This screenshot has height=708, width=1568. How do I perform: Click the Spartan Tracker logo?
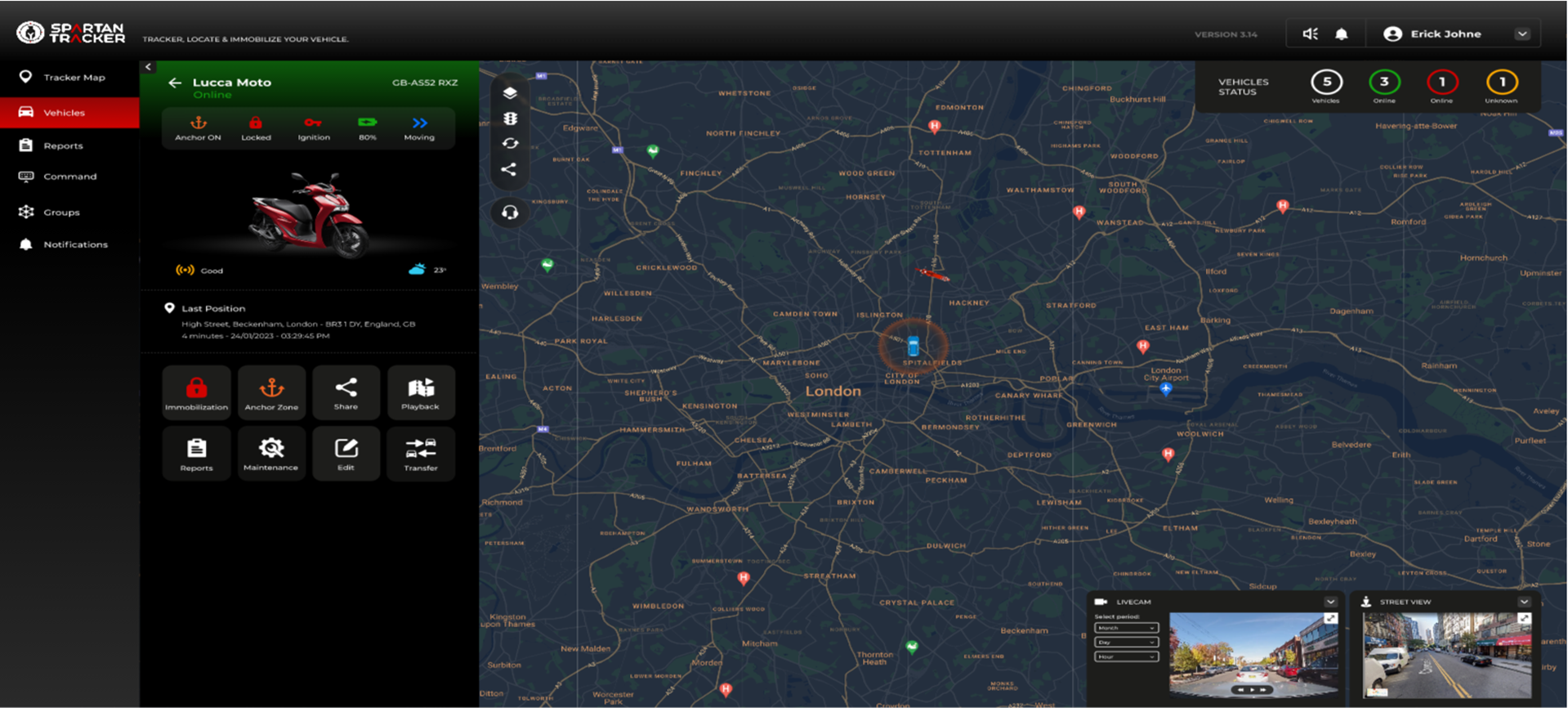(x=71, y=33)
